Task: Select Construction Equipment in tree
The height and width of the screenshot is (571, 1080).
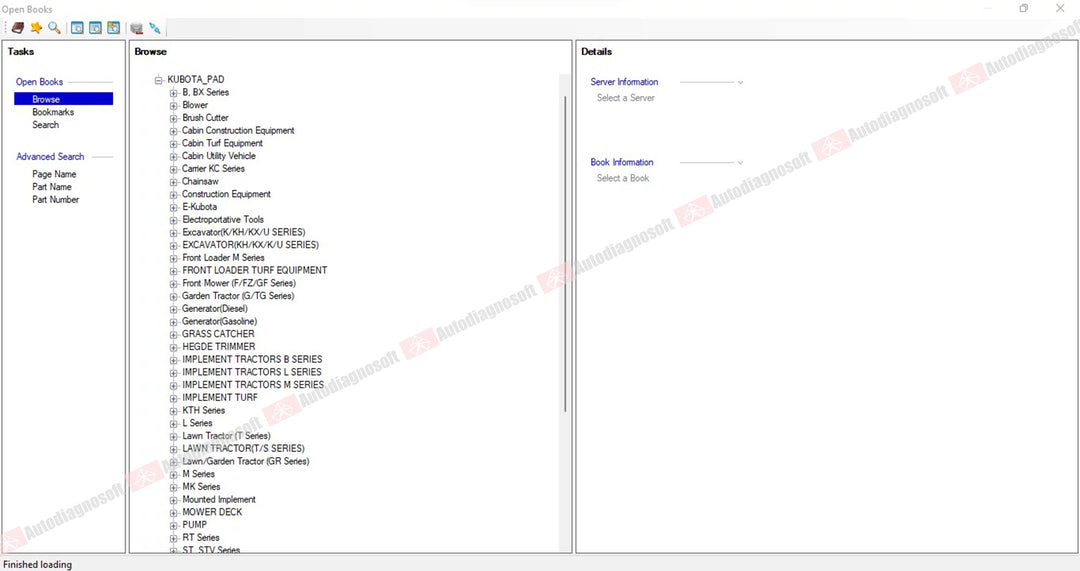Action: point(227,194)
